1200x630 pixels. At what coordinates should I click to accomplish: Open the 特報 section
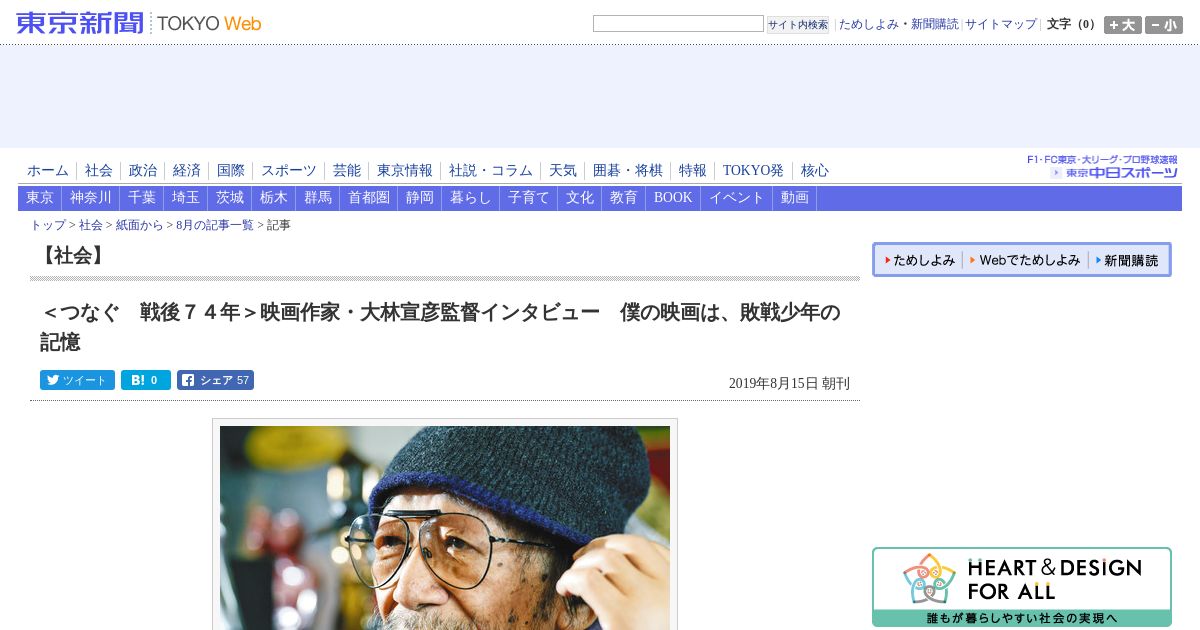[693, 171]
